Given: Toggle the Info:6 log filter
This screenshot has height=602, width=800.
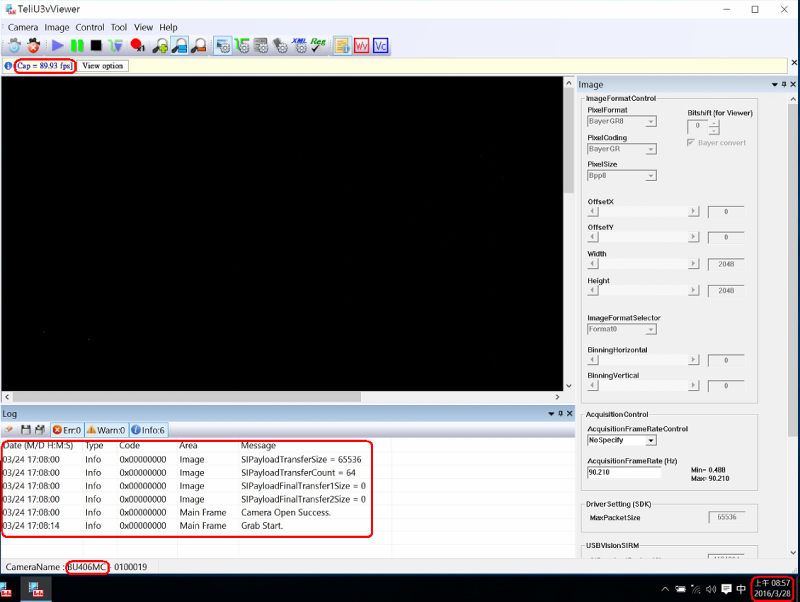Looking at the screenshot, I should (148, 430).
